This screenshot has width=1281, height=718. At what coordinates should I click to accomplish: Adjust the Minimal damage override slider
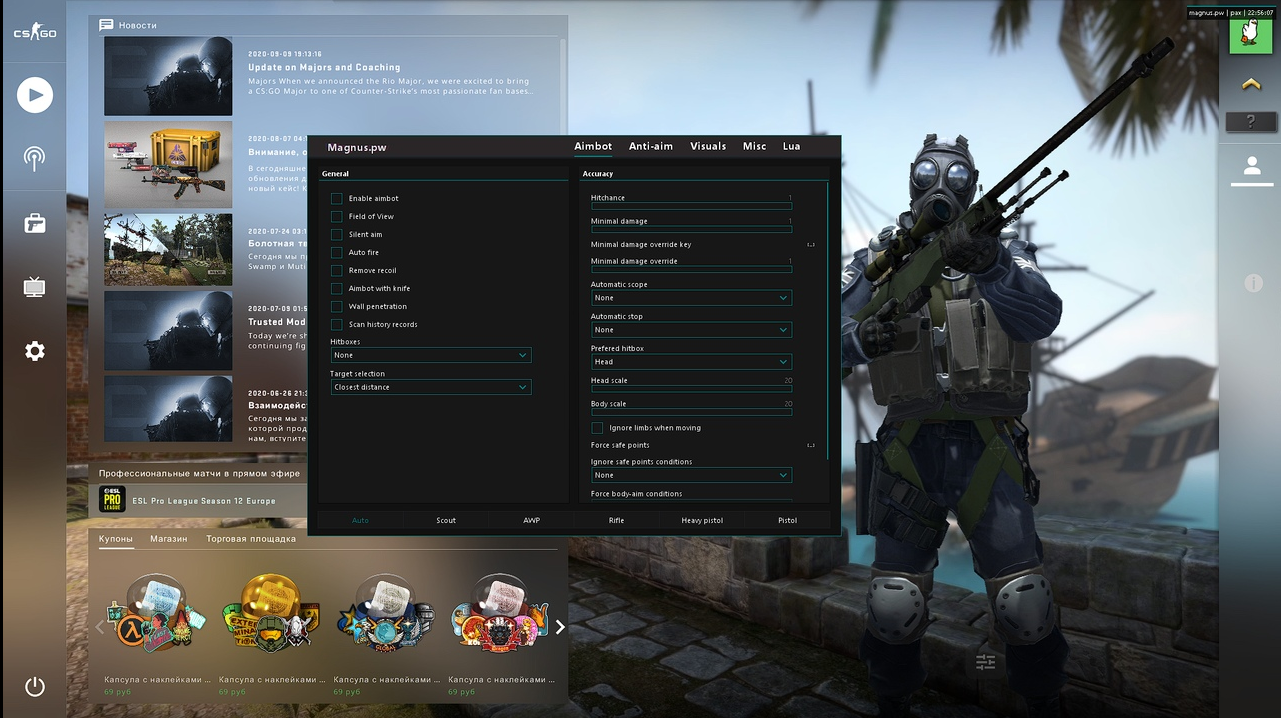click(691, 269)
